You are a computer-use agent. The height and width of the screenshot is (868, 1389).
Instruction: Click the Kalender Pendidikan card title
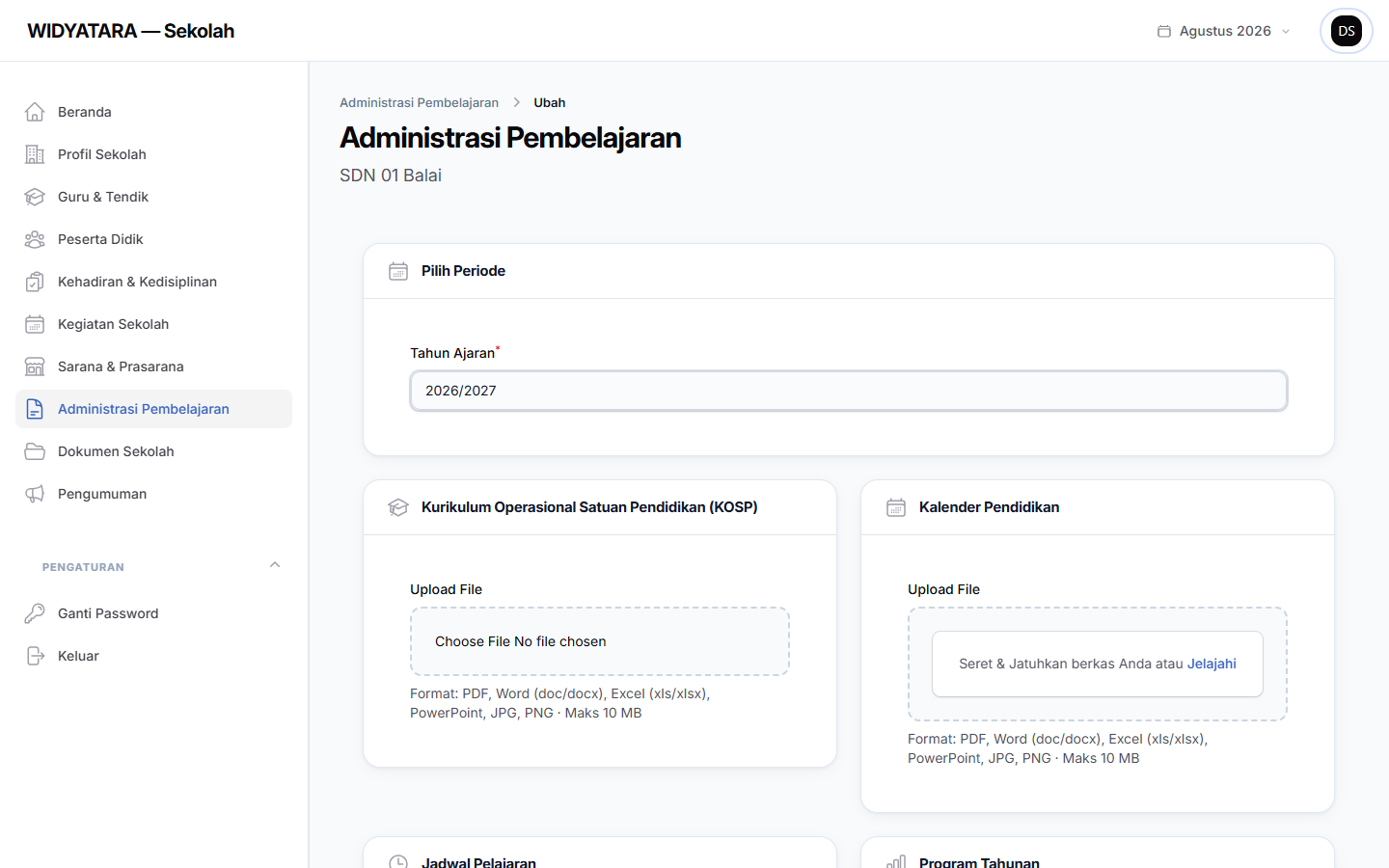click(x=989, y=507)
